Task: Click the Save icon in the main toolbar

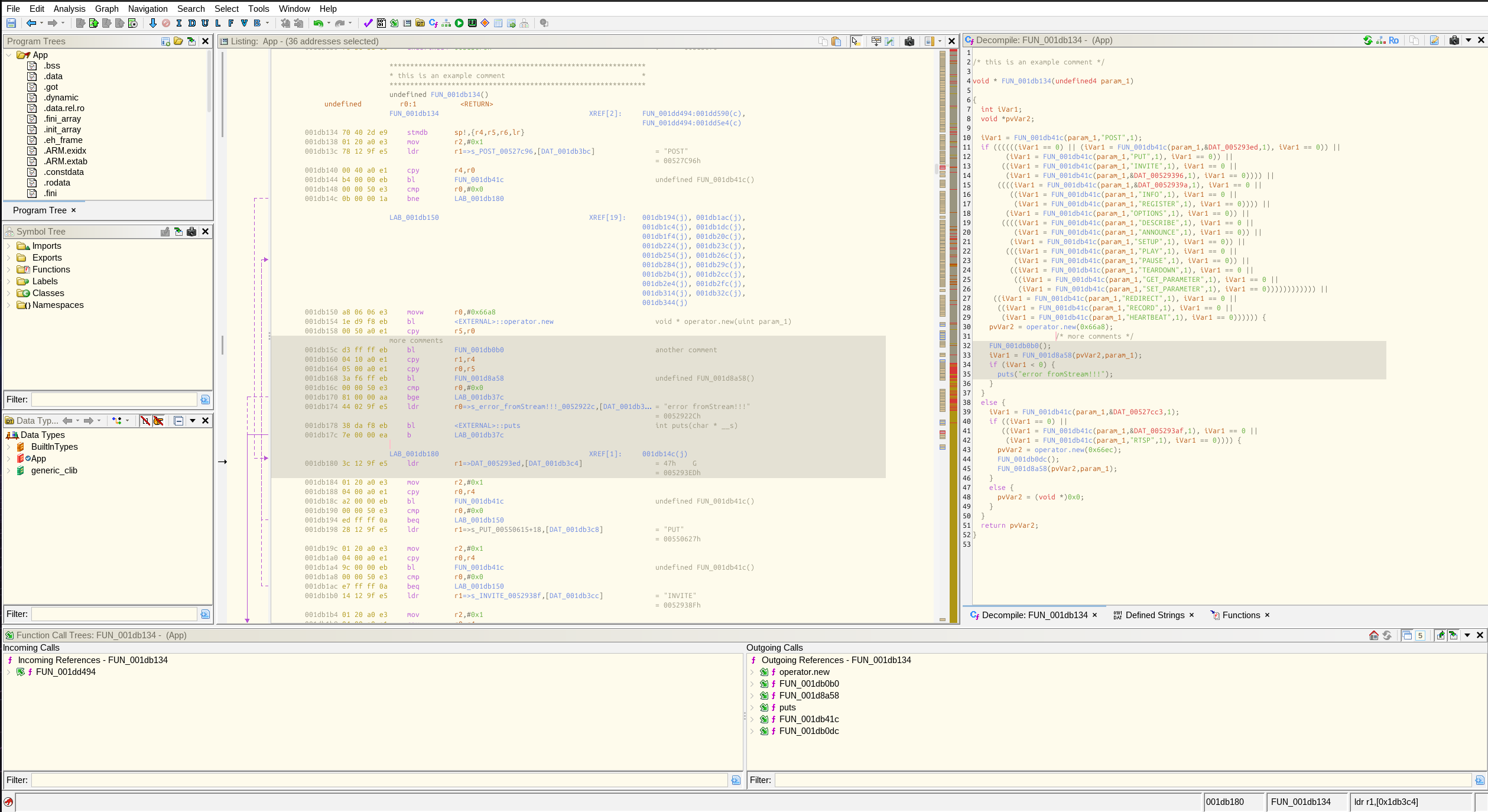Action: 11,23
